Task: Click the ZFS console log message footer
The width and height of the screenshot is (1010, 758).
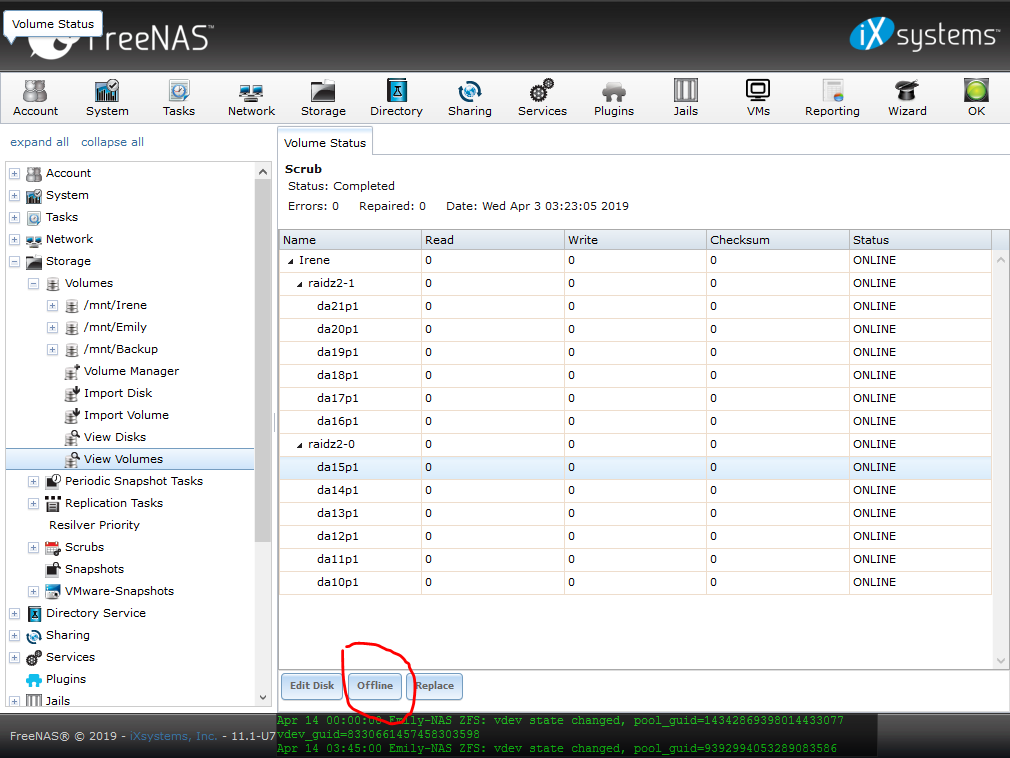Action: click(x=576, y=734)
